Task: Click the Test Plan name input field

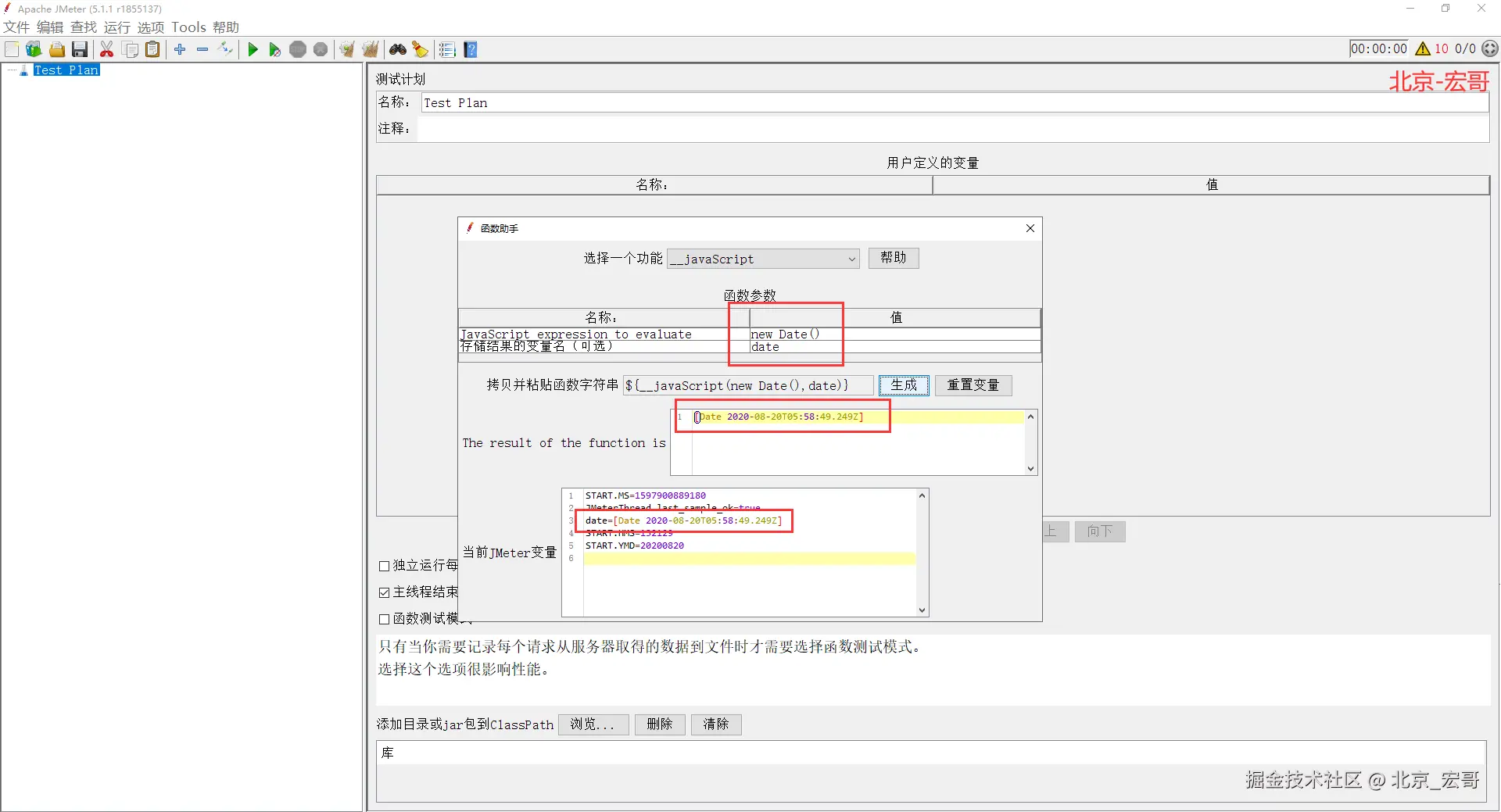Action: (x=955, y=103)
